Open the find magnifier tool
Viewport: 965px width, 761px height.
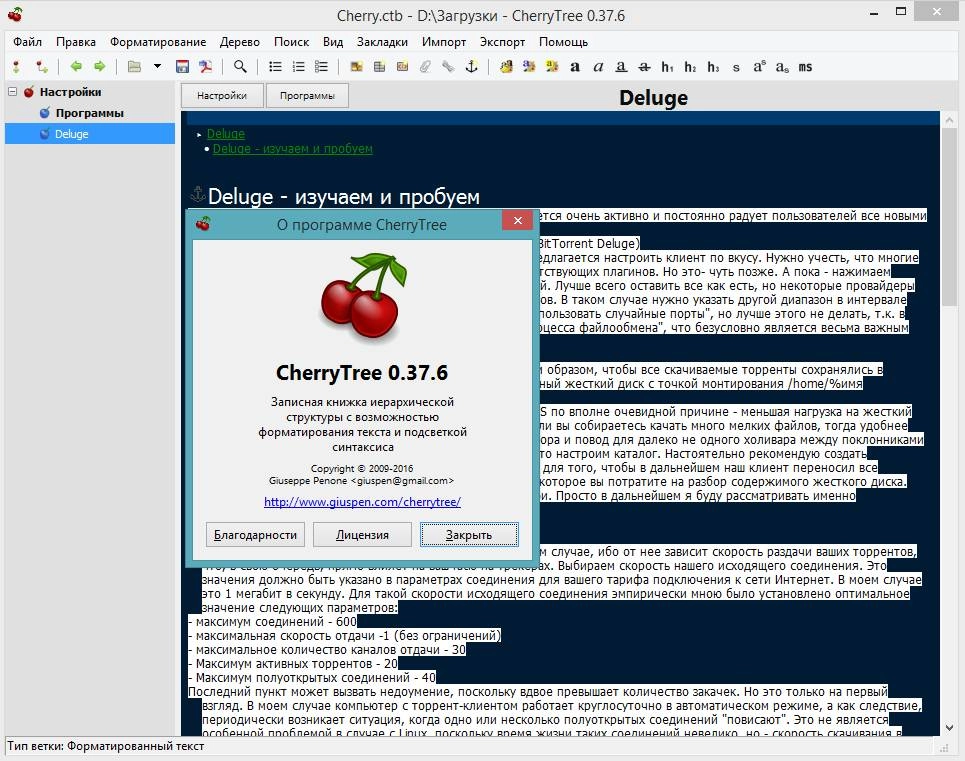click(240, 66)
